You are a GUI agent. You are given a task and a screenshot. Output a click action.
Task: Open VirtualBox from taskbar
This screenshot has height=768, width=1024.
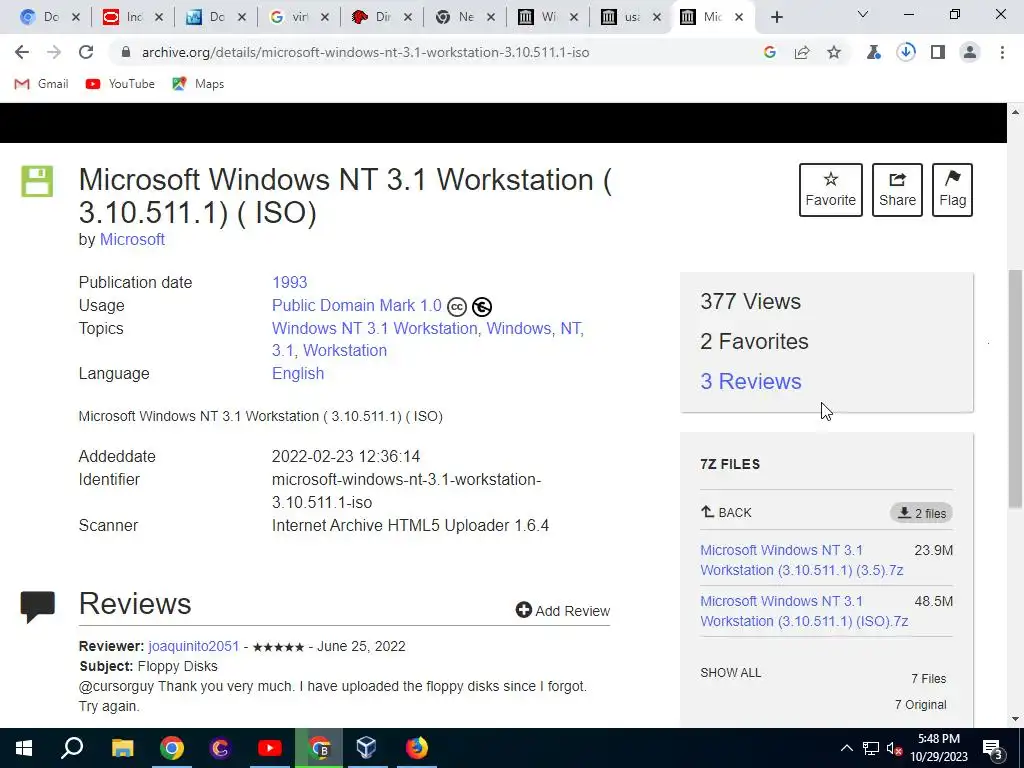click(x=367, y=748)
